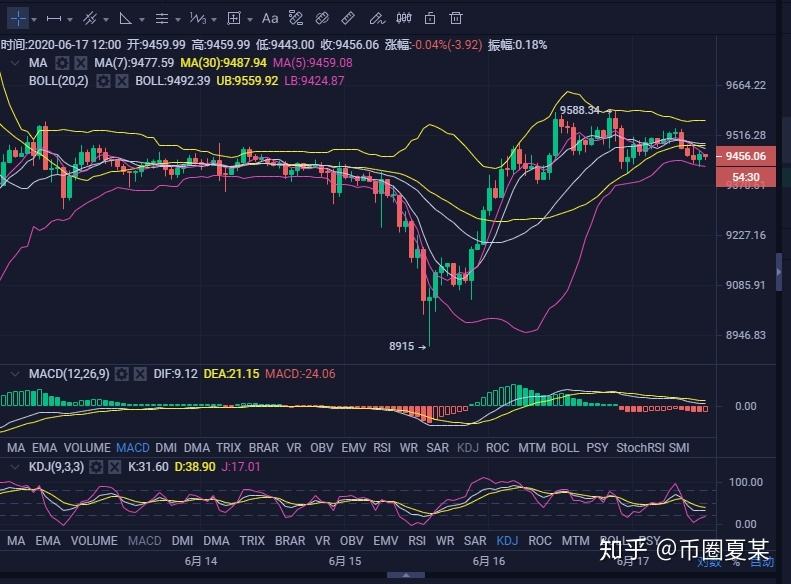Remove the MACD(12,26,9) indicator
Viewport: 791px width, 584px height.
(140, 374)
